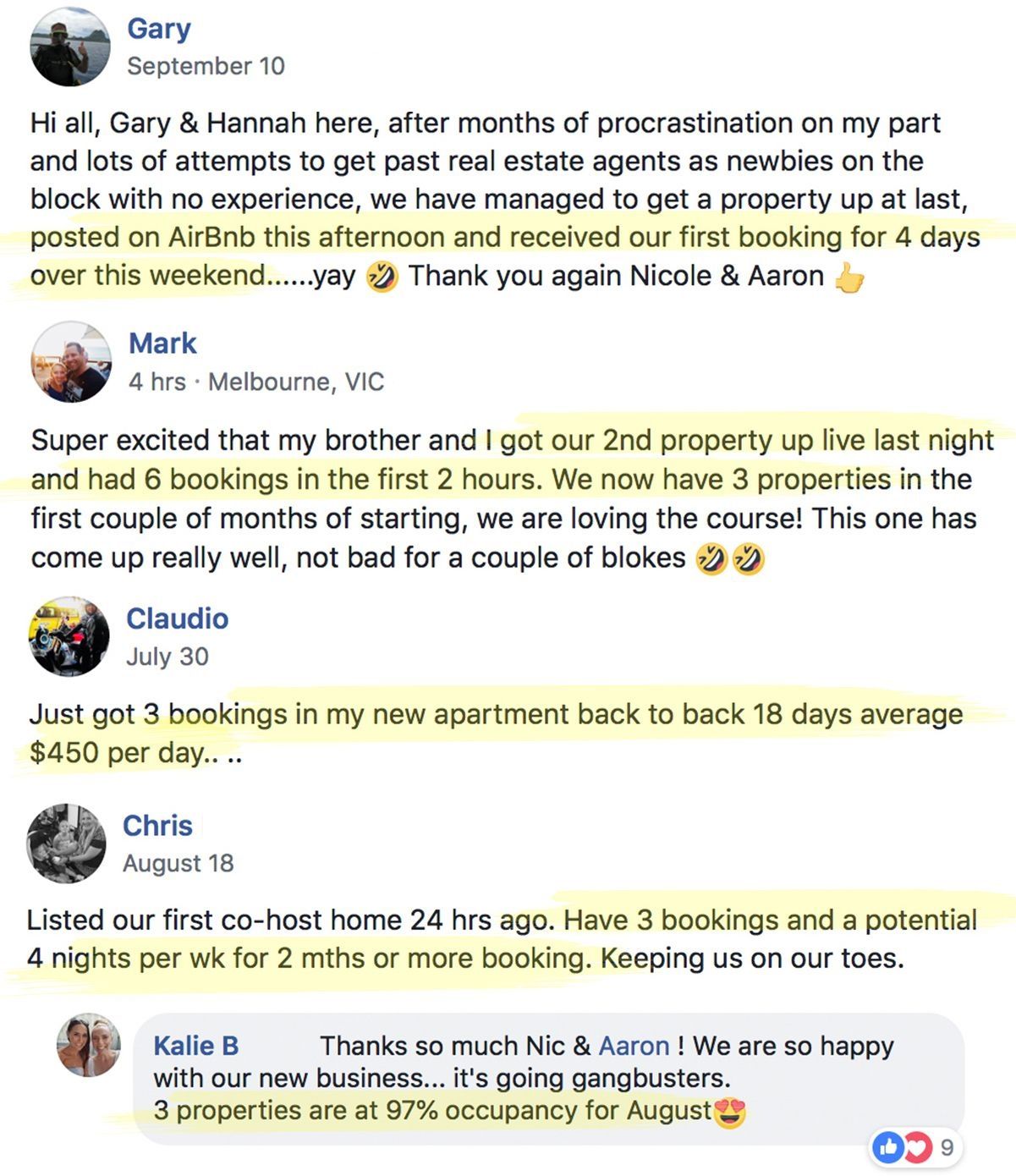Click the Melbourne, VIC location tag
This screenshot has width=1016, height=1176.
pos(296,382)
